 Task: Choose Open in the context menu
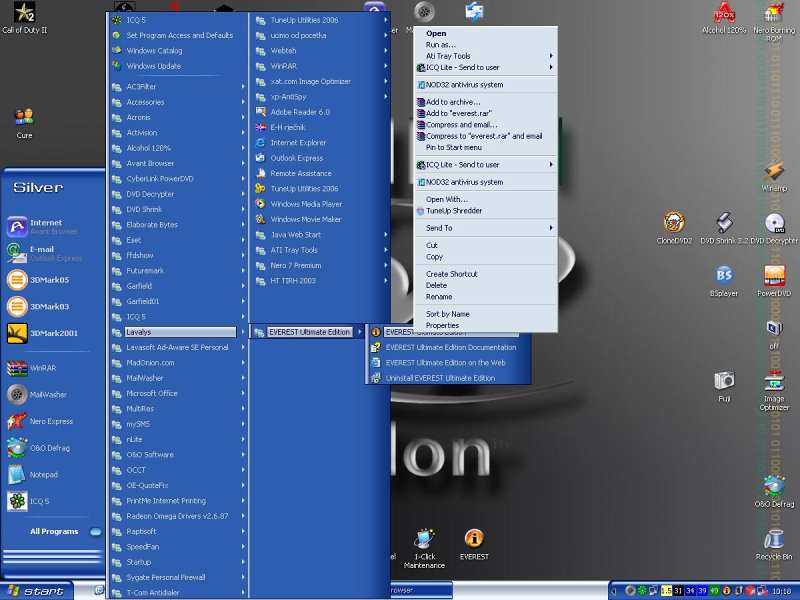(485, 33)
